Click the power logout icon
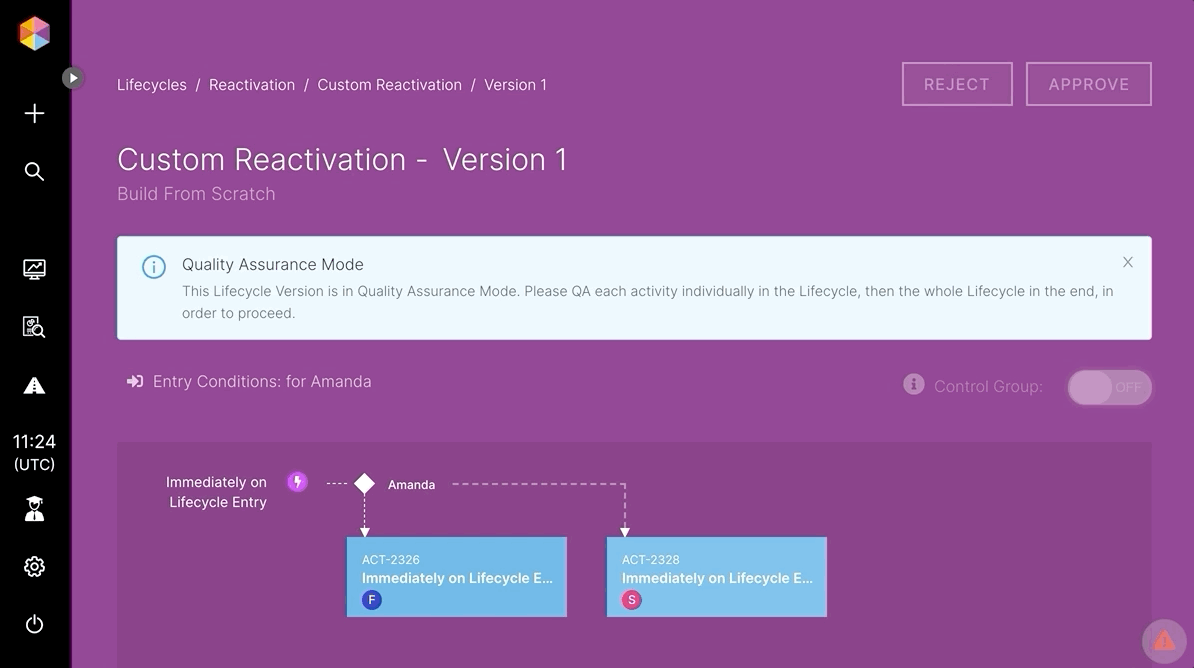Image resolution: width=1194 pixels, height=668 pixels. tap(34, 625)
